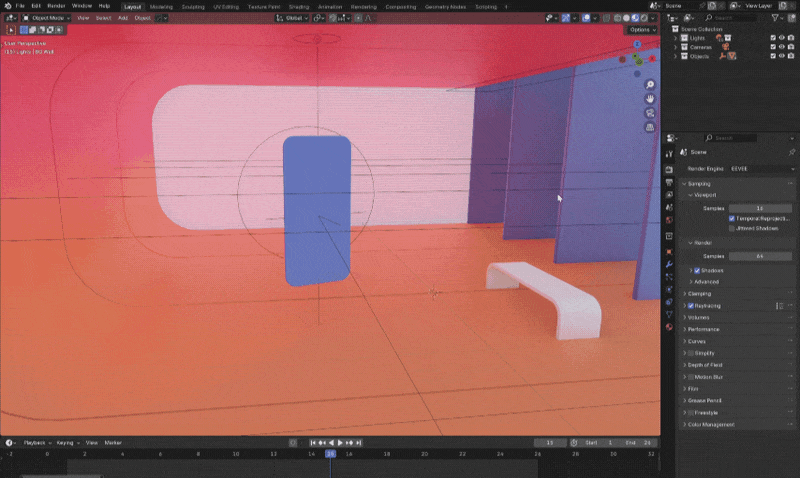Open the Render Engine dropdown

click(760, 168)
